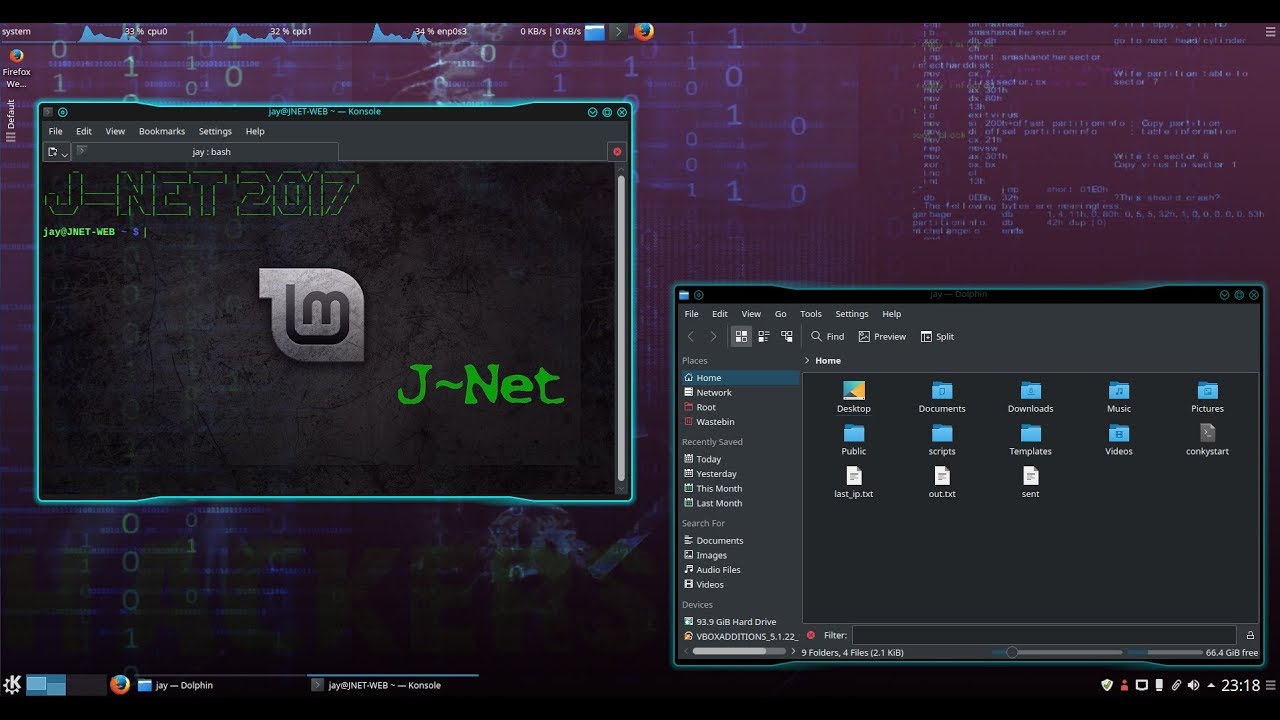This screenshot has height=720, width=1280.
Task: Open Dolphin Tools menu
Action: [811, 314]
